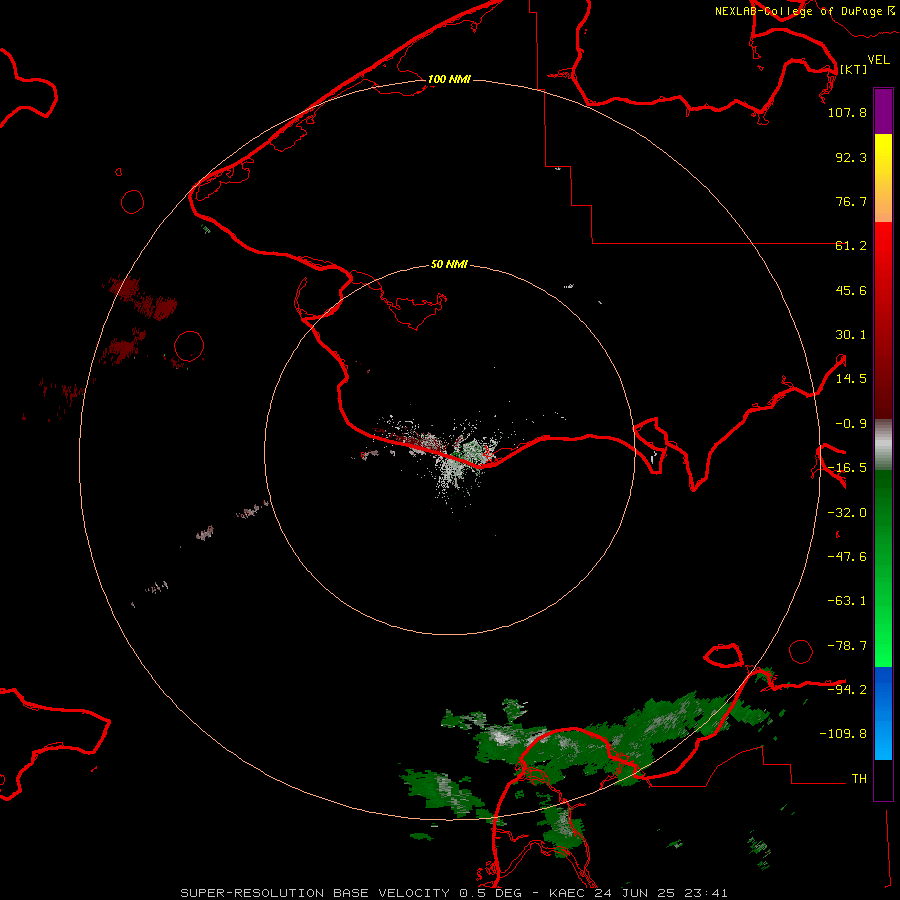900x900 pixels.
Task: Click the 30.1 velocity scale label
Action: [851, 335]
